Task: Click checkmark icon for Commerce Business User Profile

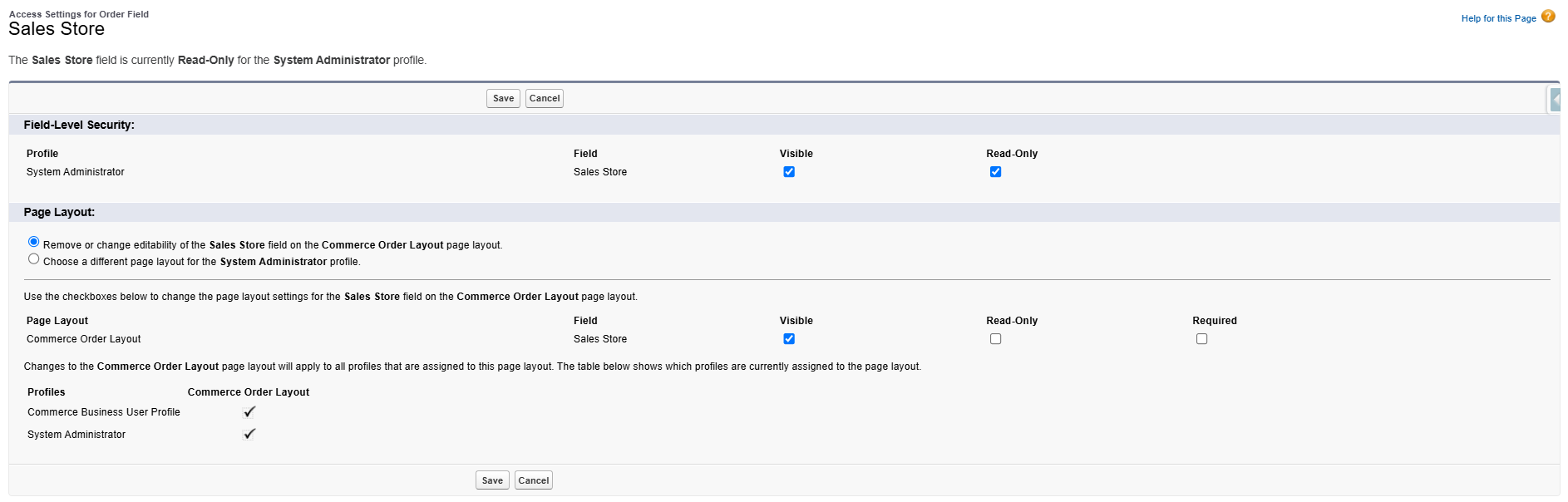Action: [249, 412]
